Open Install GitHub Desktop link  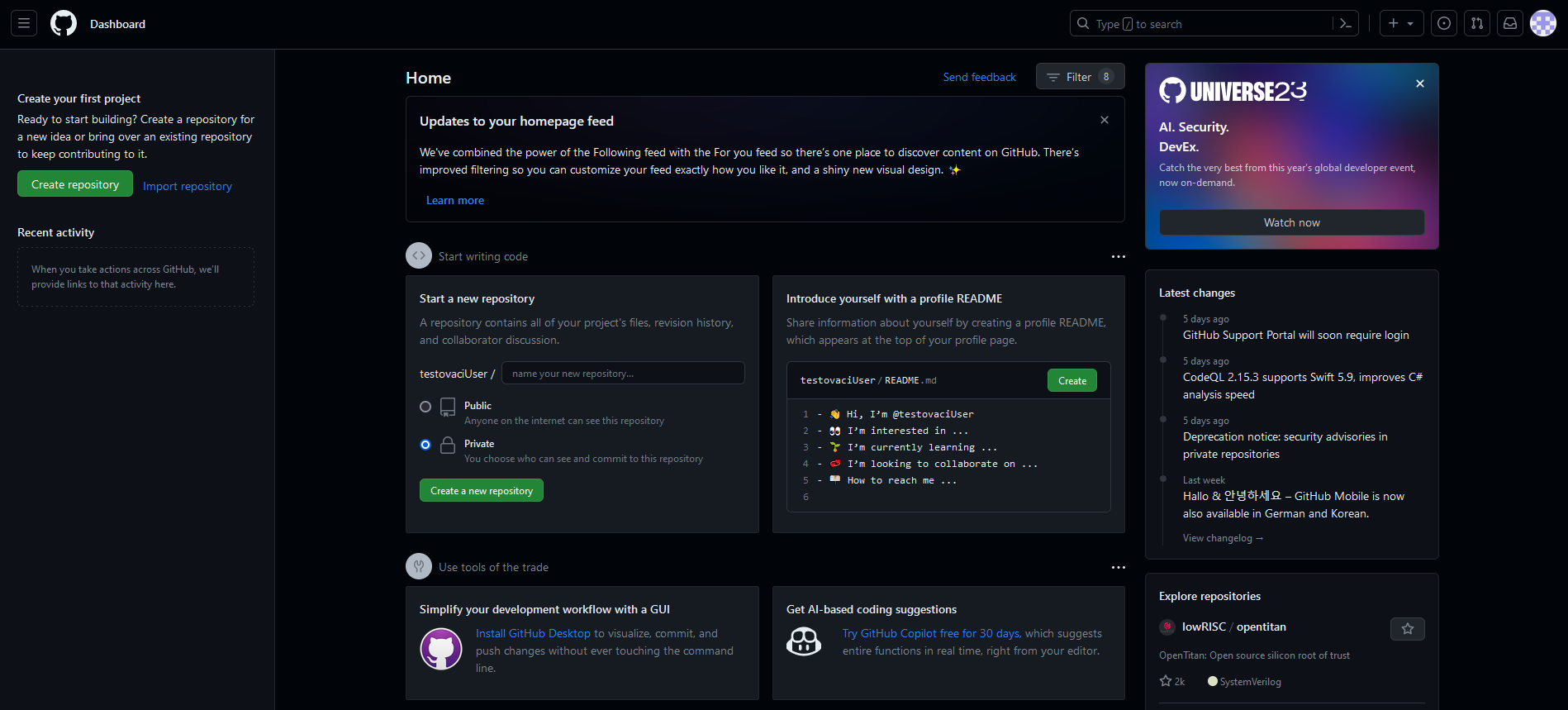click(x=533, y=633)
